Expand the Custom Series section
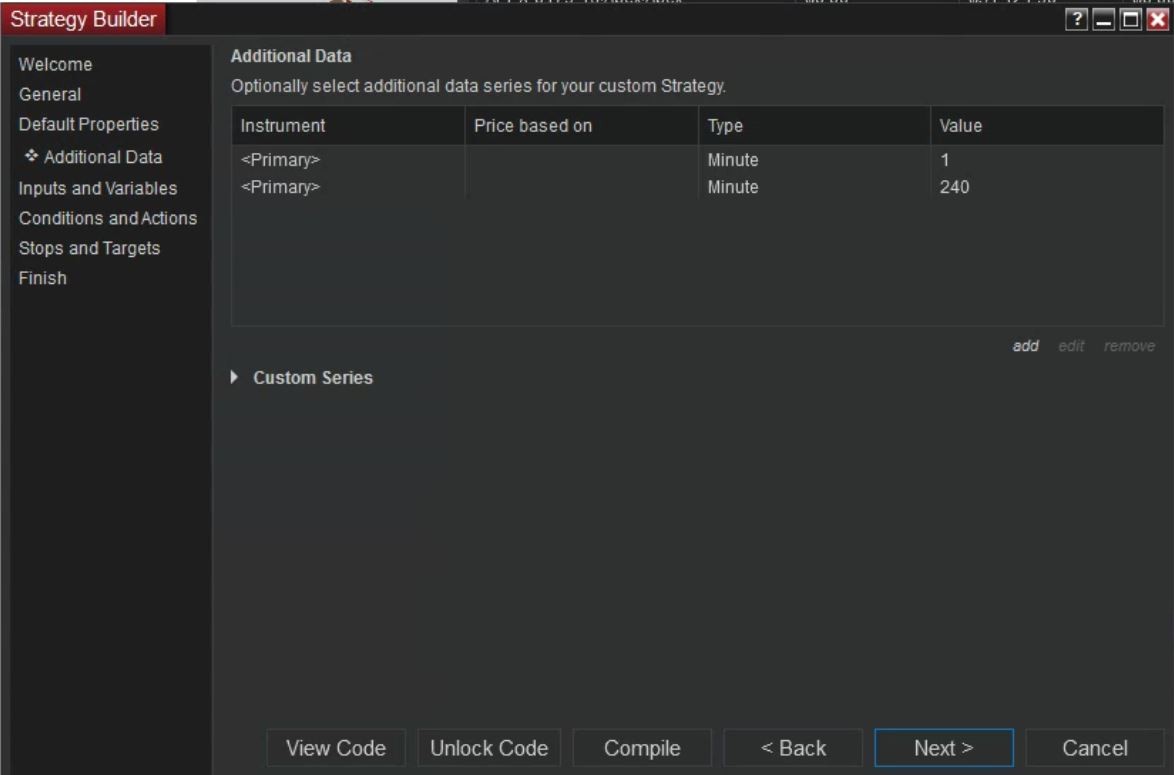Viewport: 1174px width, 775px height. coord(237,378)
